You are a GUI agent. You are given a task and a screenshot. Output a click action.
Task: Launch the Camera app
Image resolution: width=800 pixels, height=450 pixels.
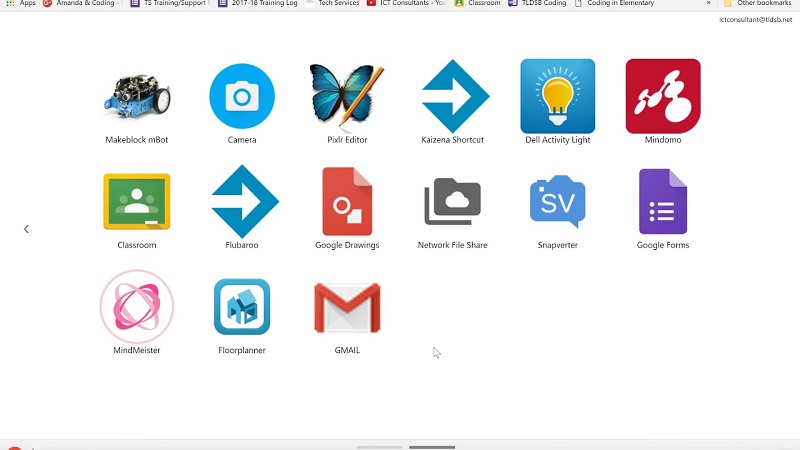click(x=242, y=96)
